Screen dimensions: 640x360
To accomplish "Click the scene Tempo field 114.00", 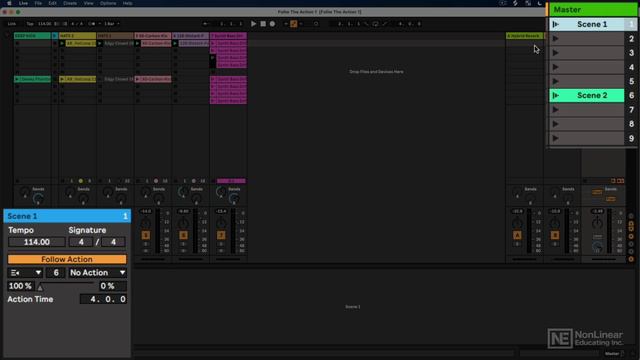I will coord(36,242).
